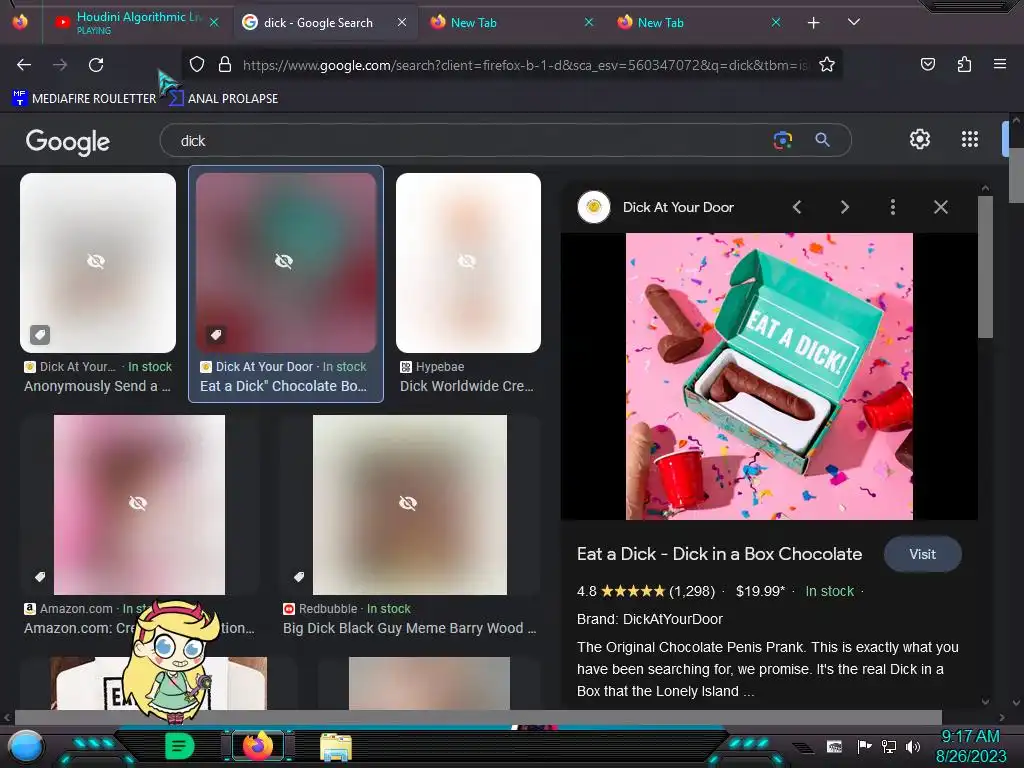Viewport: 1024px width, 768px height.
Task: Open the green music app on the taskbar
Action: tap(180, 746)
